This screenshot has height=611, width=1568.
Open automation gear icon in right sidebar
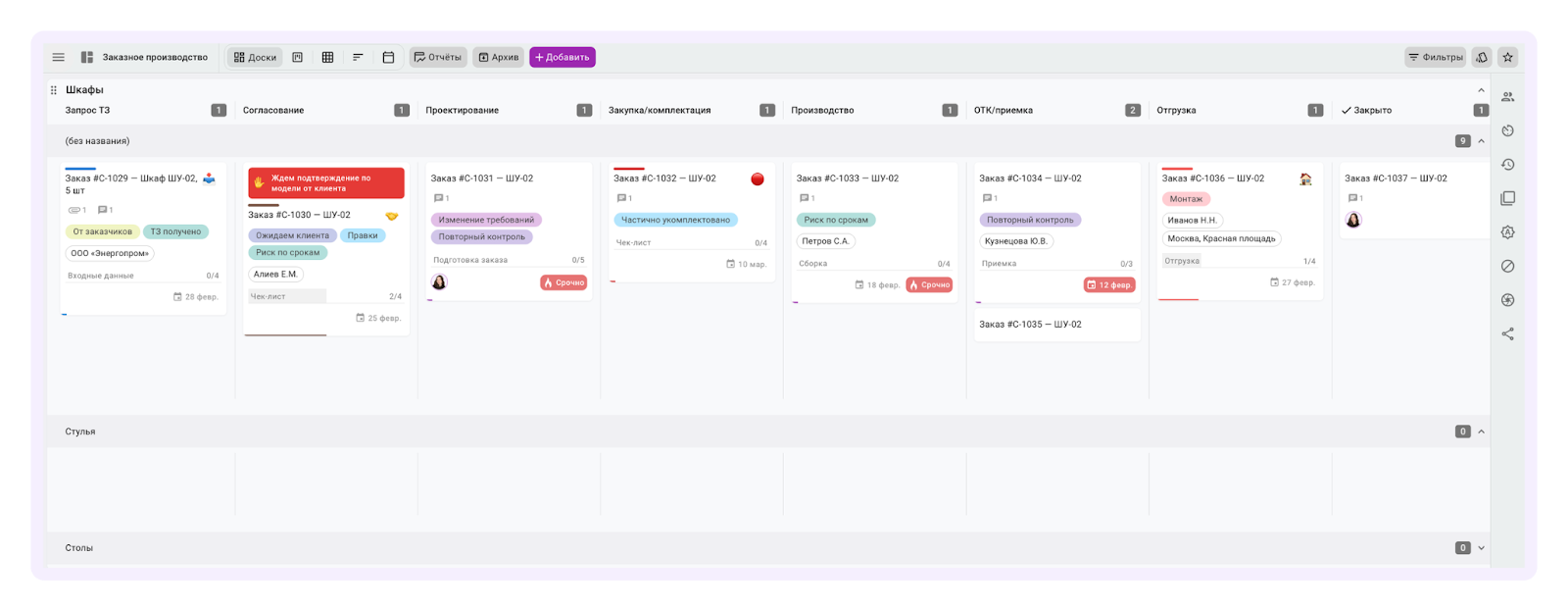click(1507, 232)
